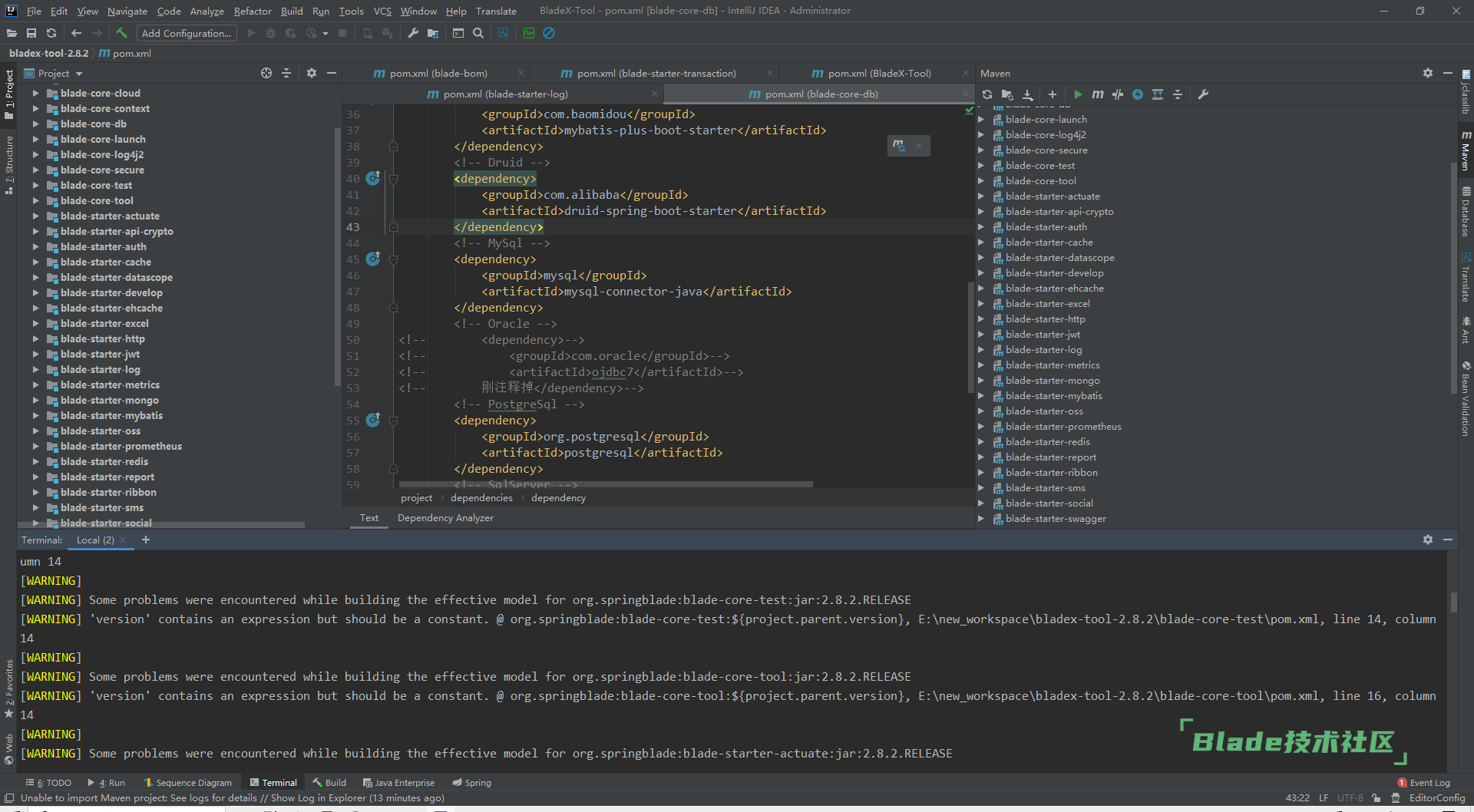Click the Synchronize icon in main toolbar
1474x812 pixels.
[x=51, y=33]
